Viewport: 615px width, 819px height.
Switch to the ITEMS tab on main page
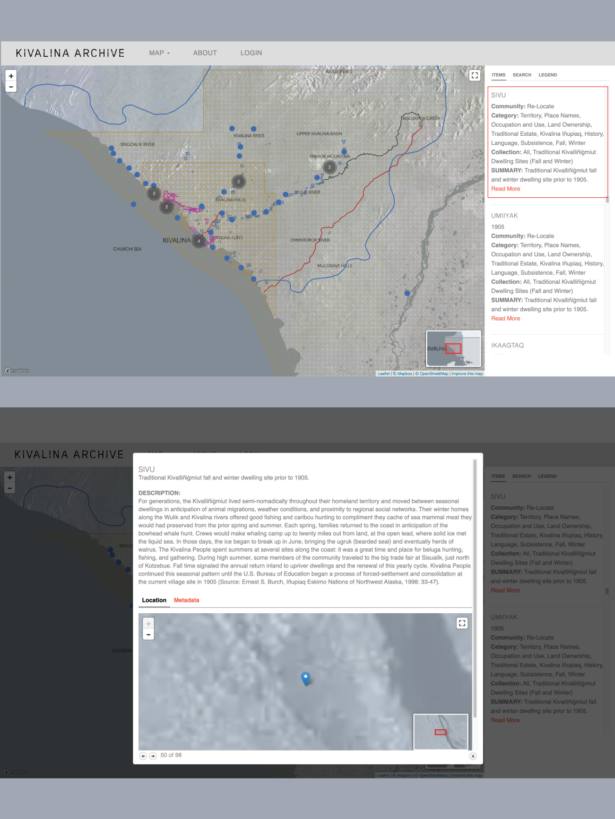(498, 75)
